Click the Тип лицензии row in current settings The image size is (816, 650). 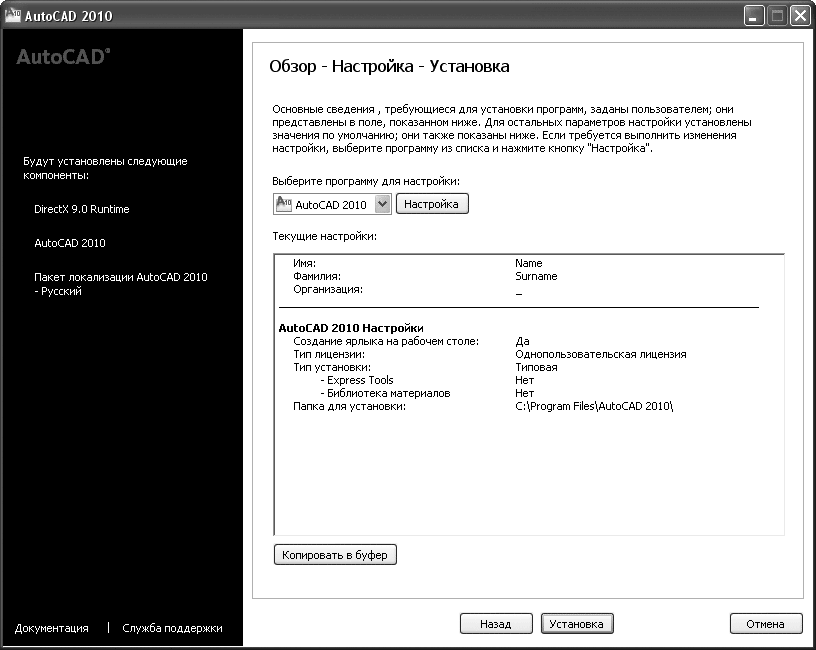328,354
